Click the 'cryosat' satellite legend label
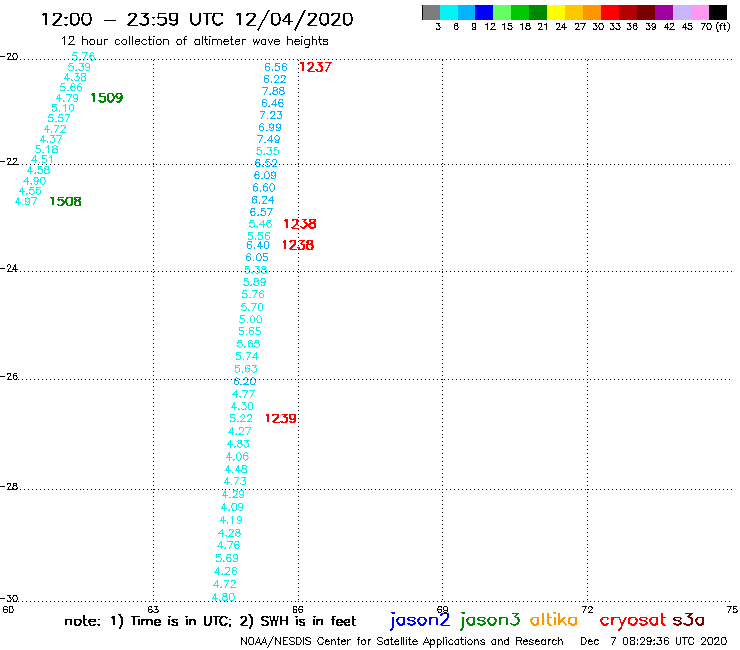 pos(633,620)
